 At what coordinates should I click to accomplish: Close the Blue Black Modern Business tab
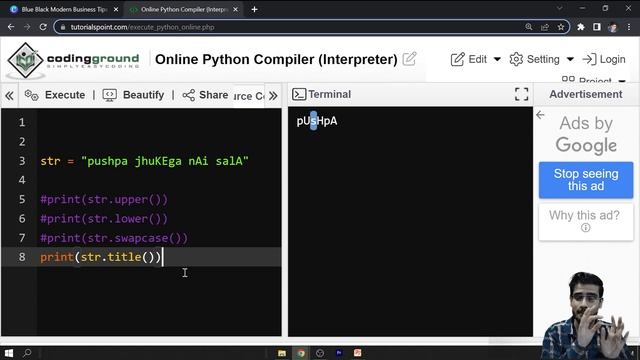pyautogui.click(x=116, y=9)
